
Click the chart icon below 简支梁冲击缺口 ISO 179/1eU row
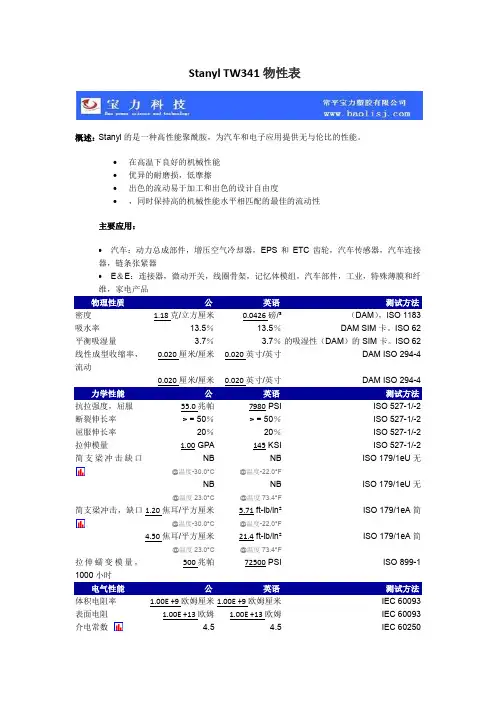[80, 471]
